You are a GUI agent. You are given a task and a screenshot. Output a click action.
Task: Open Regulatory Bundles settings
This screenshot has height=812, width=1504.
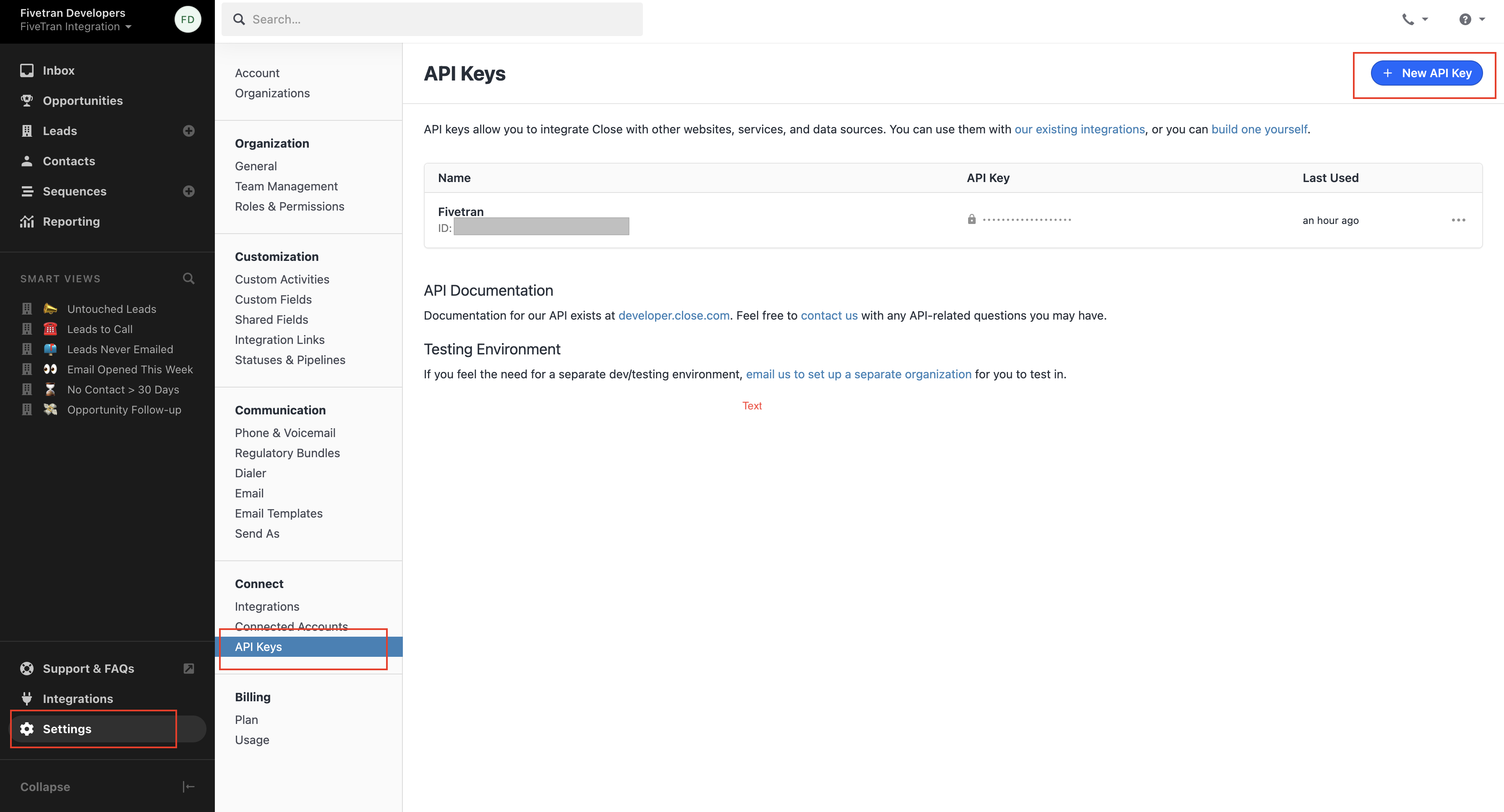[x=287, y=453]
